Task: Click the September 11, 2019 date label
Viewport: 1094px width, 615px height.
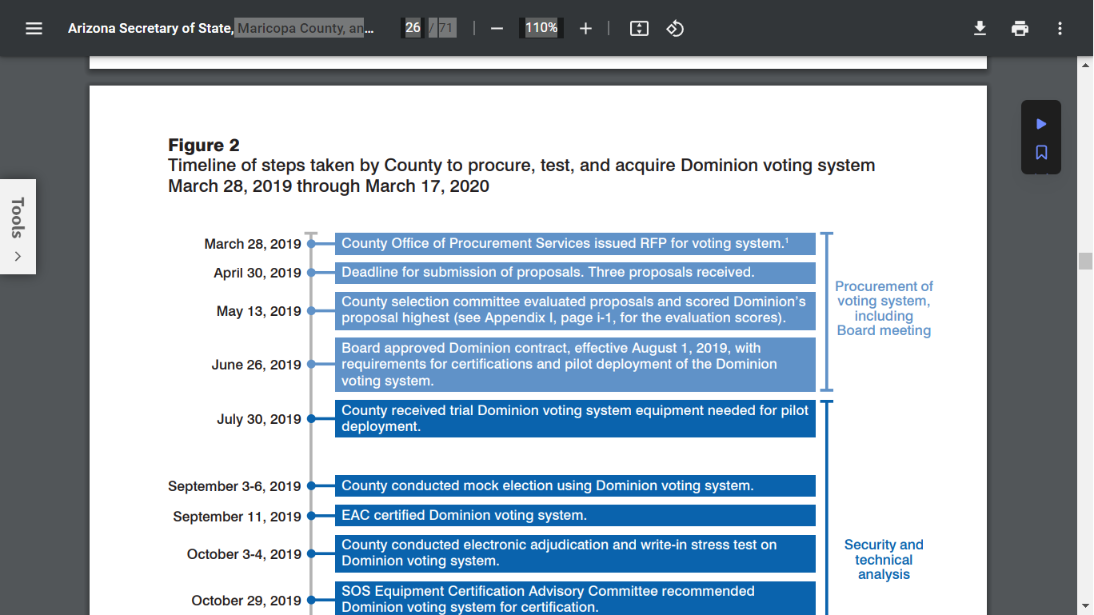Action: (237, 517)
